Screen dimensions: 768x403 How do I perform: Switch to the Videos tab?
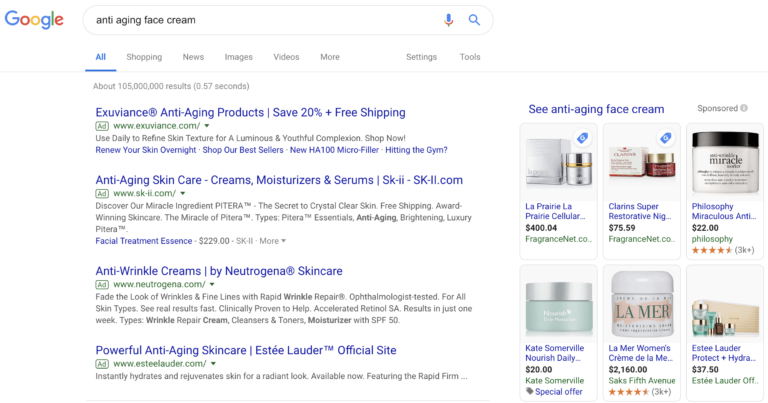tap(286, 57)
